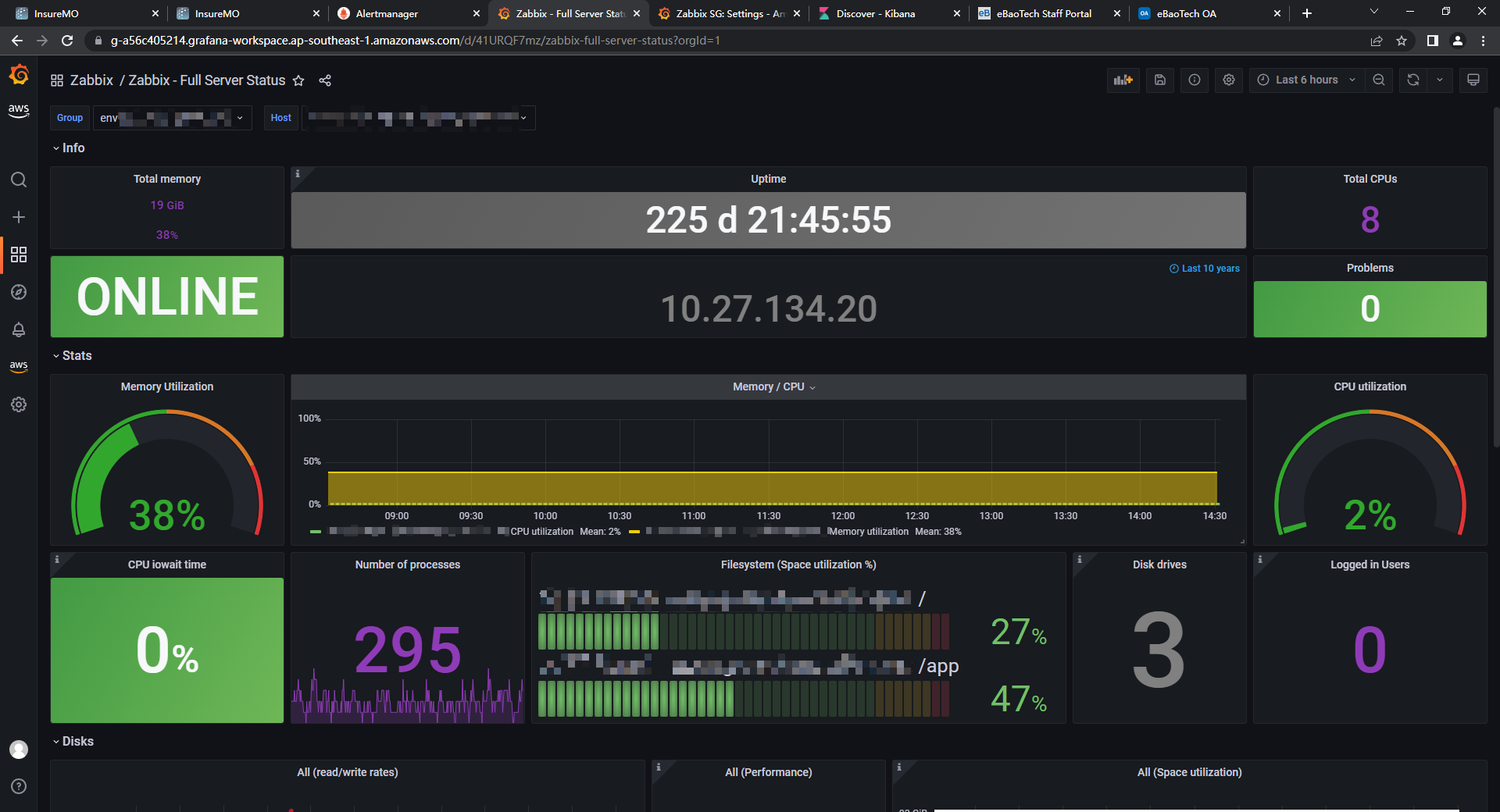Mark dashboard as favorite with star icon

coord(298,80)
